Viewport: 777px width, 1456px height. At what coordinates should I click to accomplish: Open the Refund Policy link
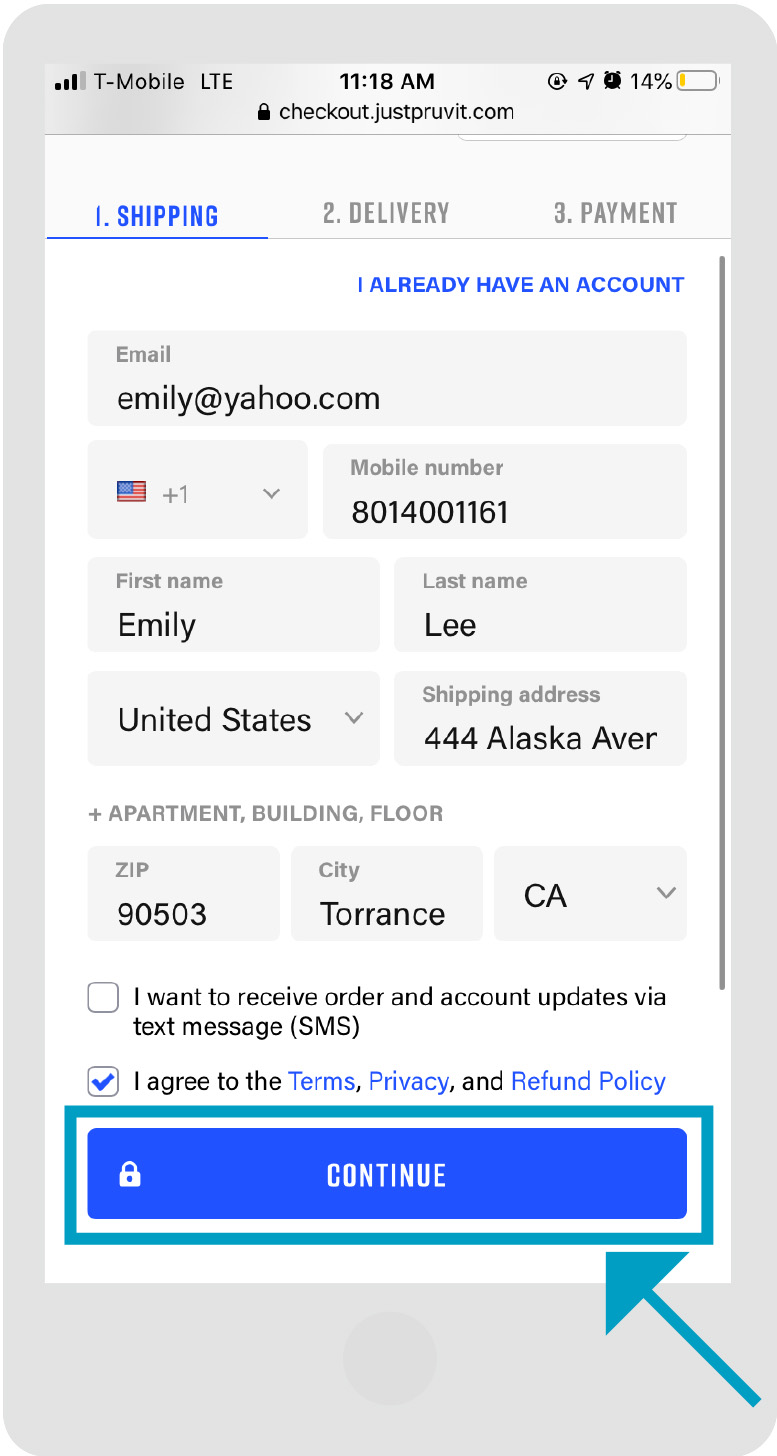[x=588, y=1081]
